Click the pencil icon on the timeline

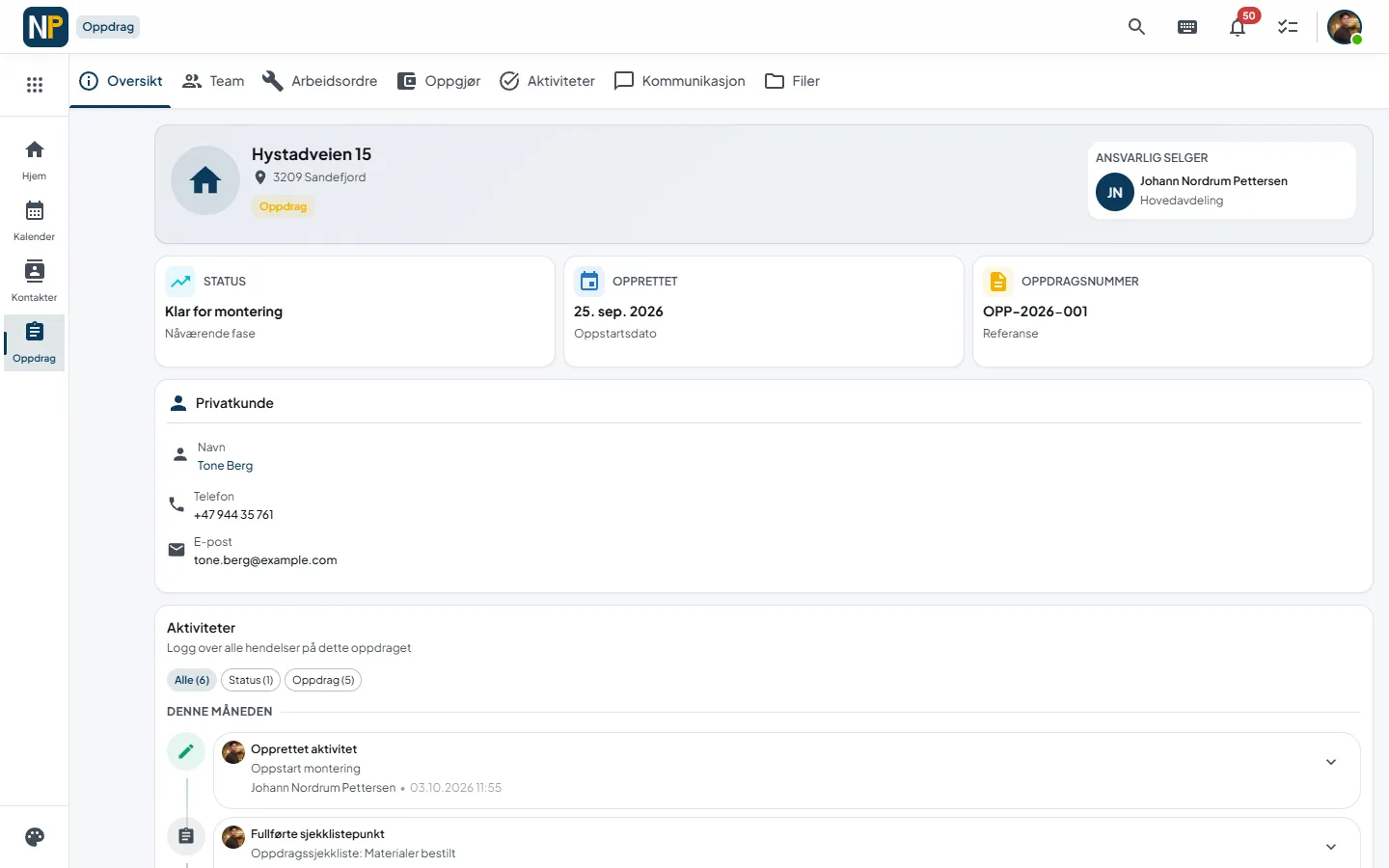pos(186,751)
